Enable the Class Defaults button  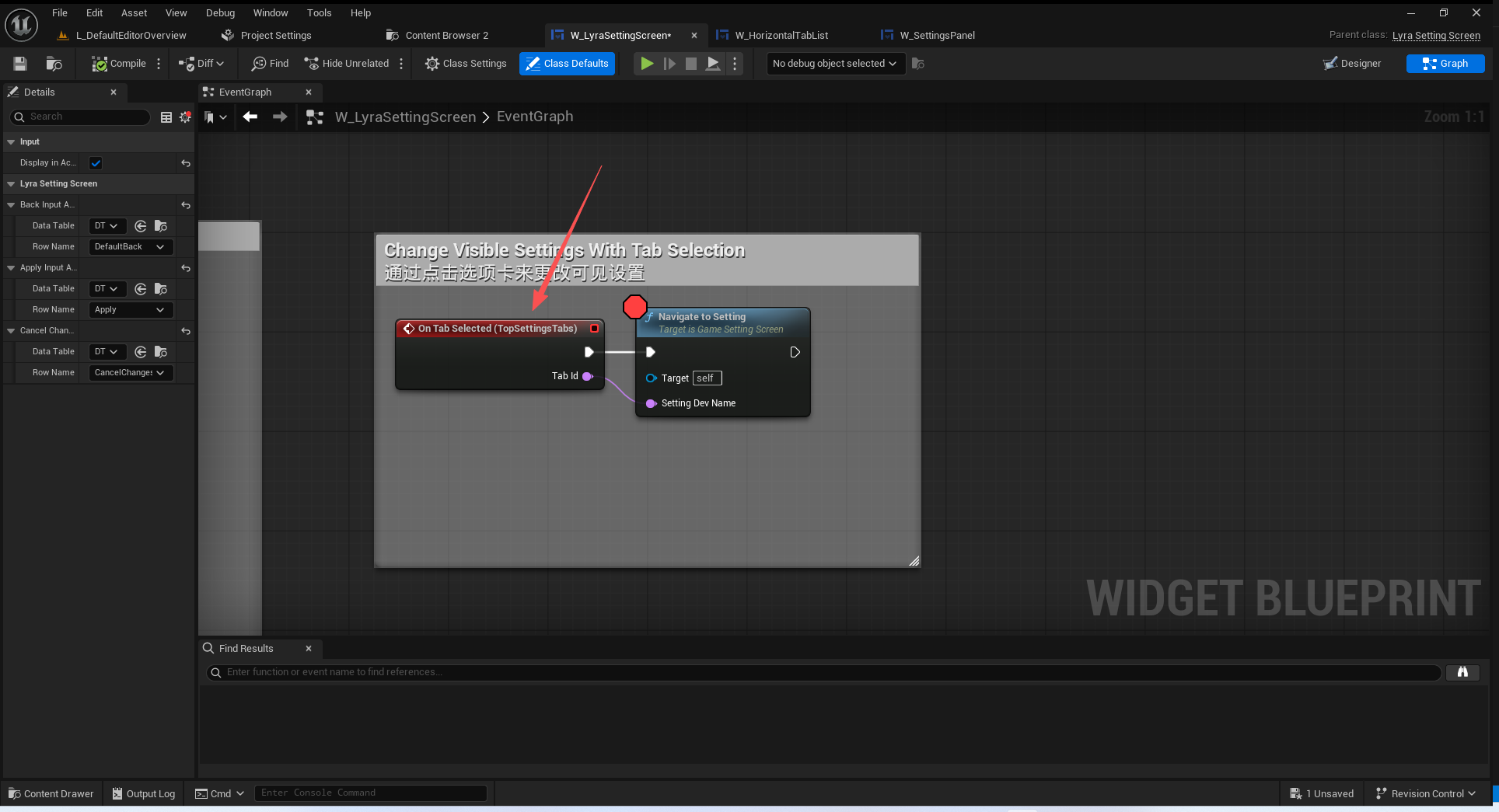[x=567, y=64]
